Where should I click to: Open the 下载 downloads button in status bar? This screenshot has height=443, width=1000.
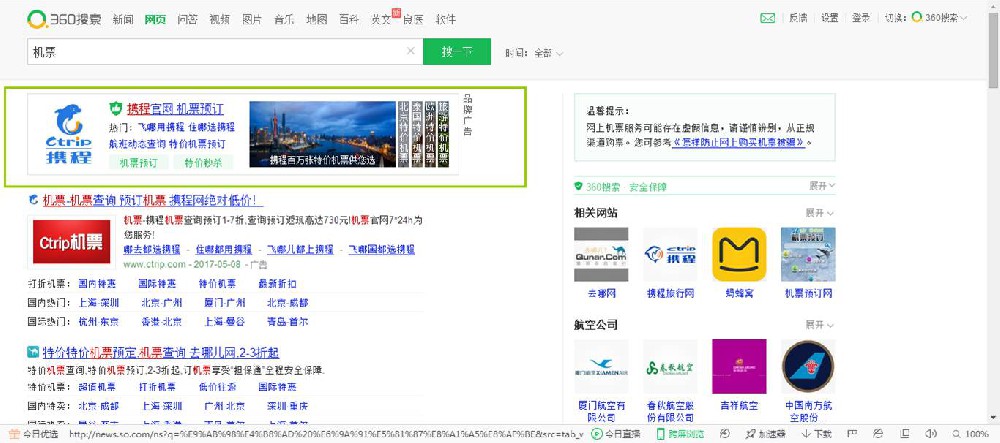pos(816,434)
